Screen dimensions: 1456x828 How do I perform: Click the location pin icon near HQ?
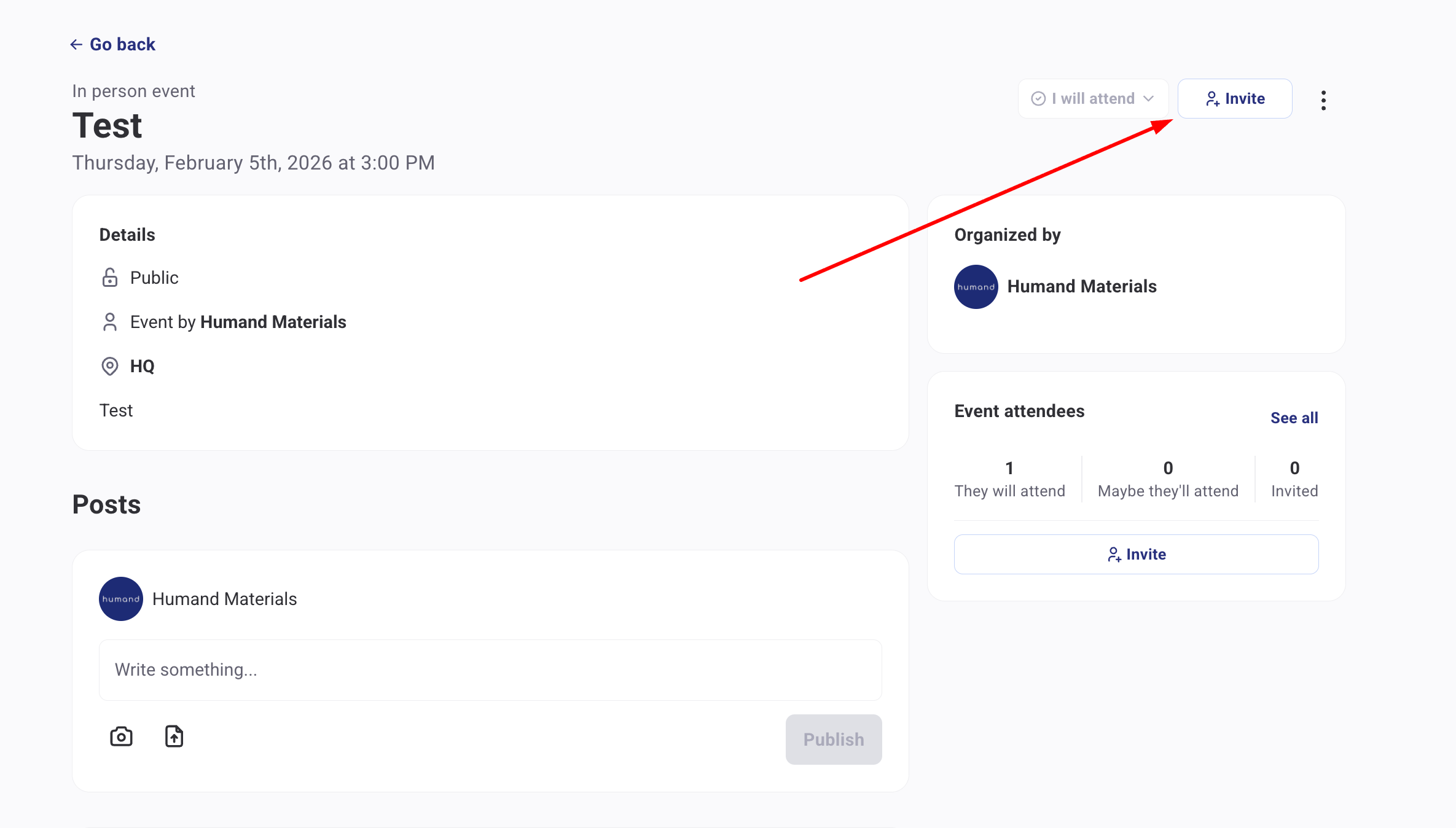coord(109,366)
